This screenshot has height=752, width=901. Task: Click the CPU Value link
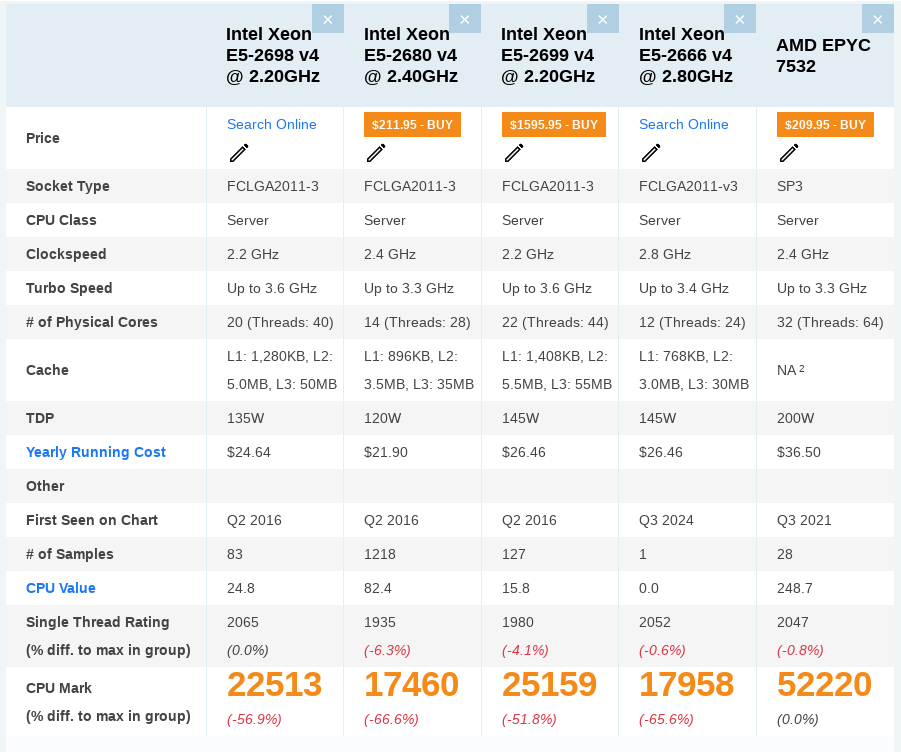(x=61, y=588)
